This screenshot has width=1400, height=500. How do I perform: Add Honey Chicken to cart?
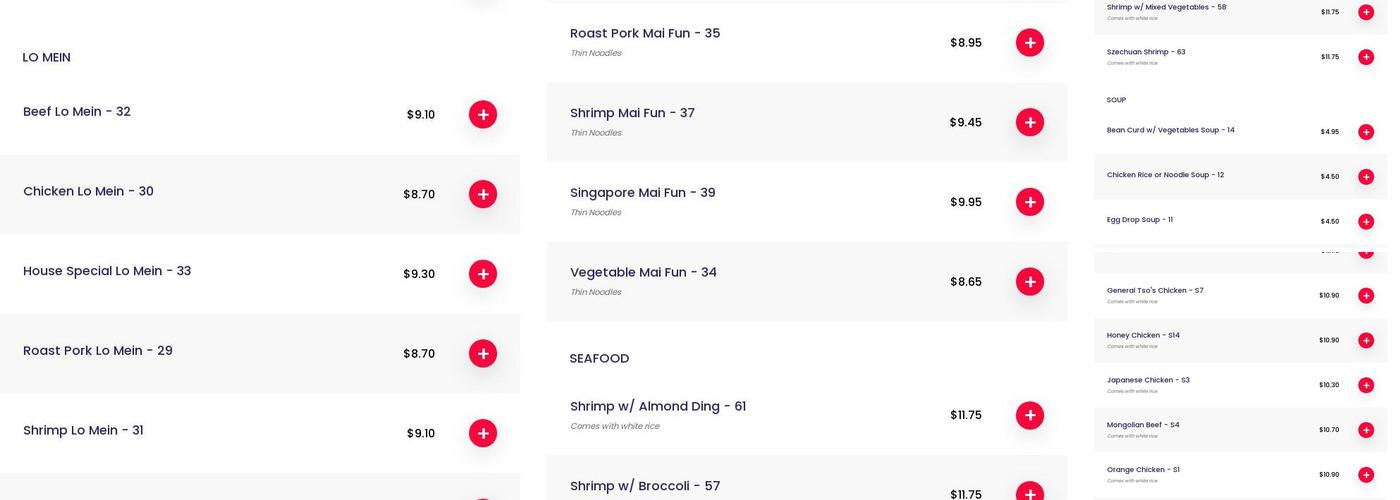click(x=1366, y=340)
